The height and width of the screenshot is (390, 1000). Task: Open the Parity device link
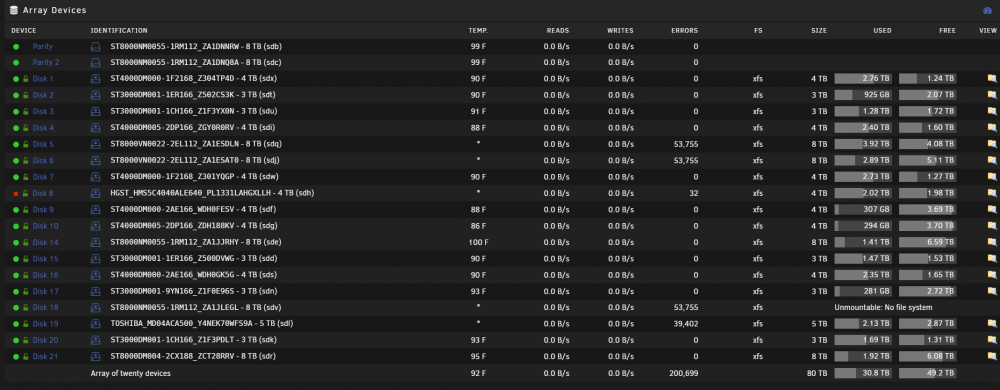[x=43, y=47]
